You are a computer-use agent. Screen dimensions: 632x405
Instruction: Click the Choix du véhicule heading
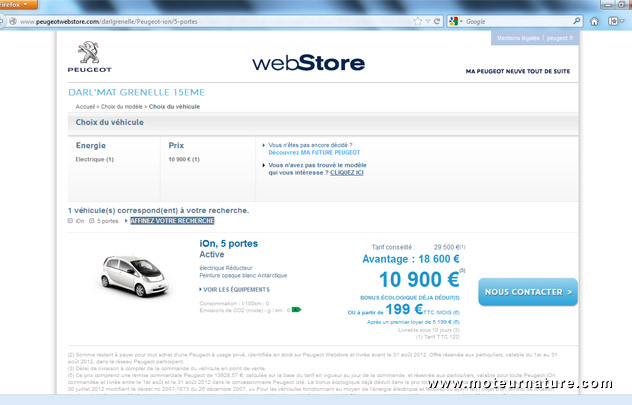pyautogui.click(x=110, y=123)
